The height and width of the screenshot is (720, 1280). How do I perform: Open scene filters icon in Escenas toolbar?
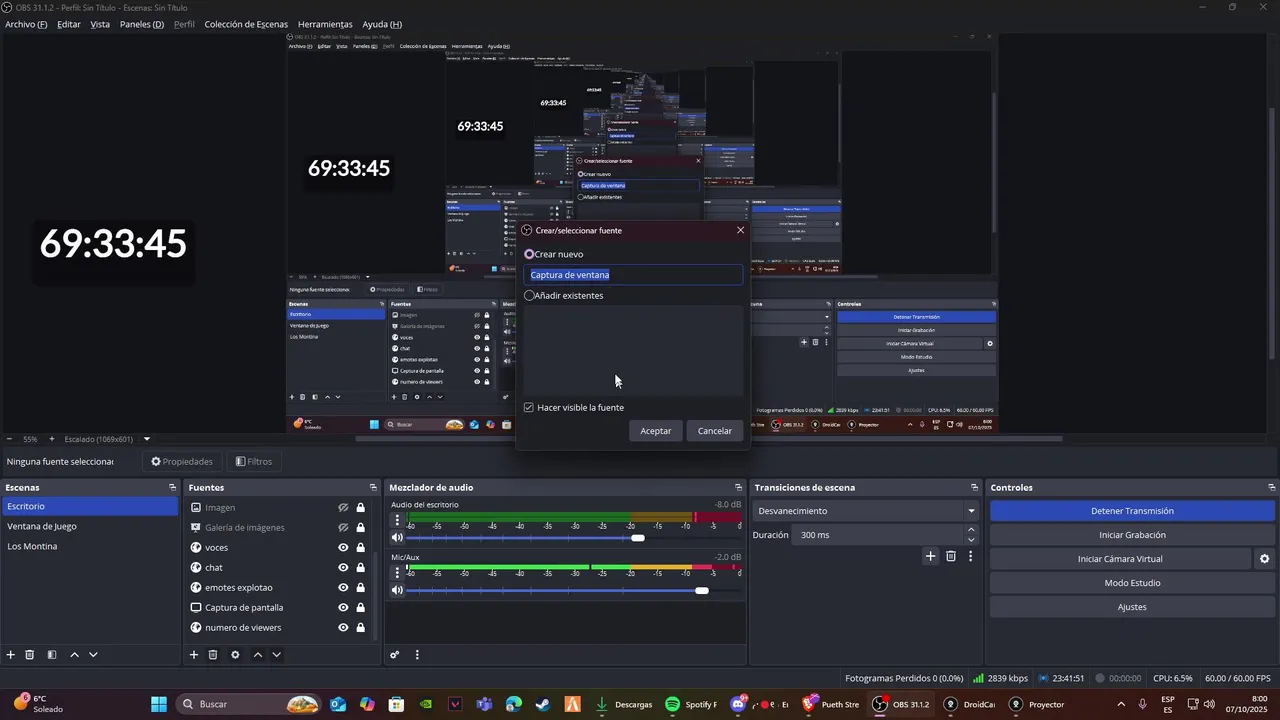pos(52,655)
